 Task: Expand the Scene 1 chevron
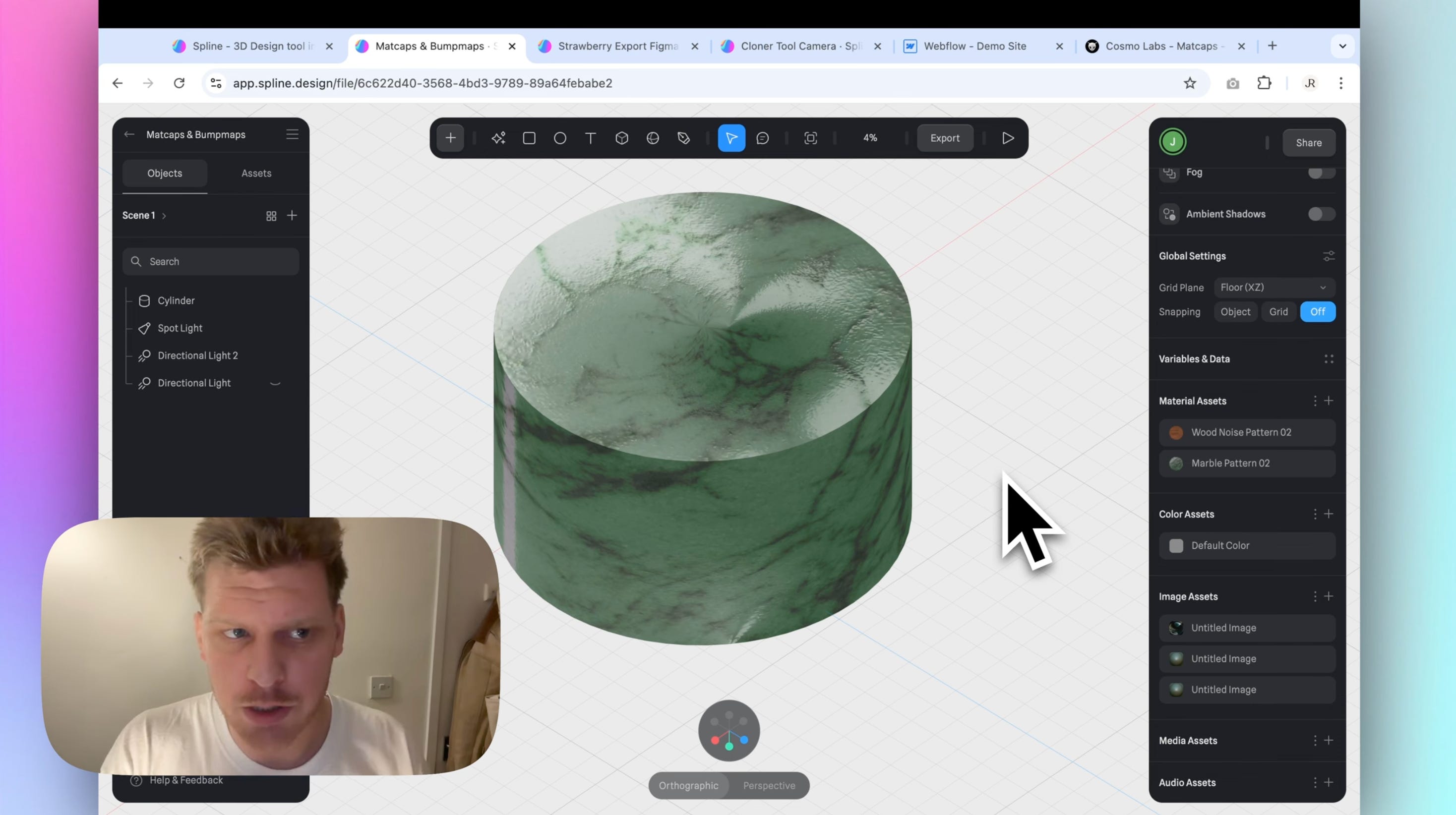pyautogui.click(x=164, y=216)
